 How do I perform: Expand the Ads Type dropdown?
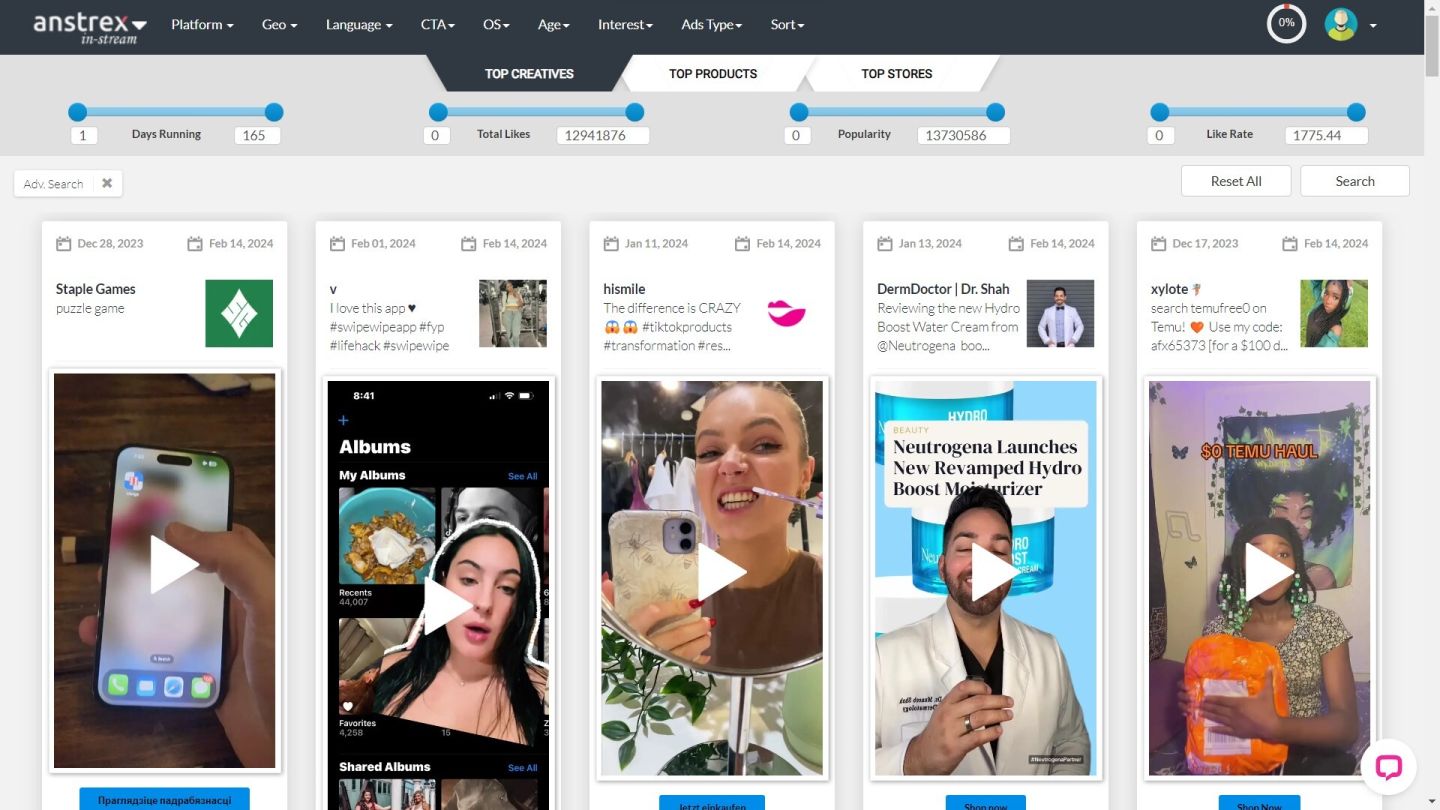pos(711,24)
